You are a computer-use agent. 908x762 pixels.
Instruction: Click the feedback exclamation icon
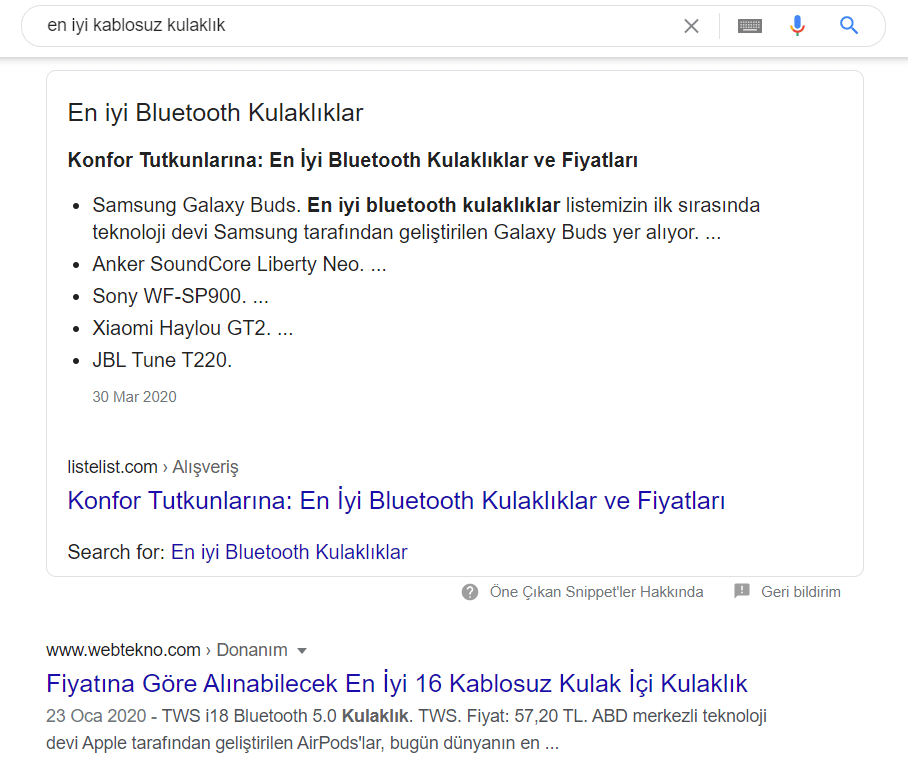point(741,592)
